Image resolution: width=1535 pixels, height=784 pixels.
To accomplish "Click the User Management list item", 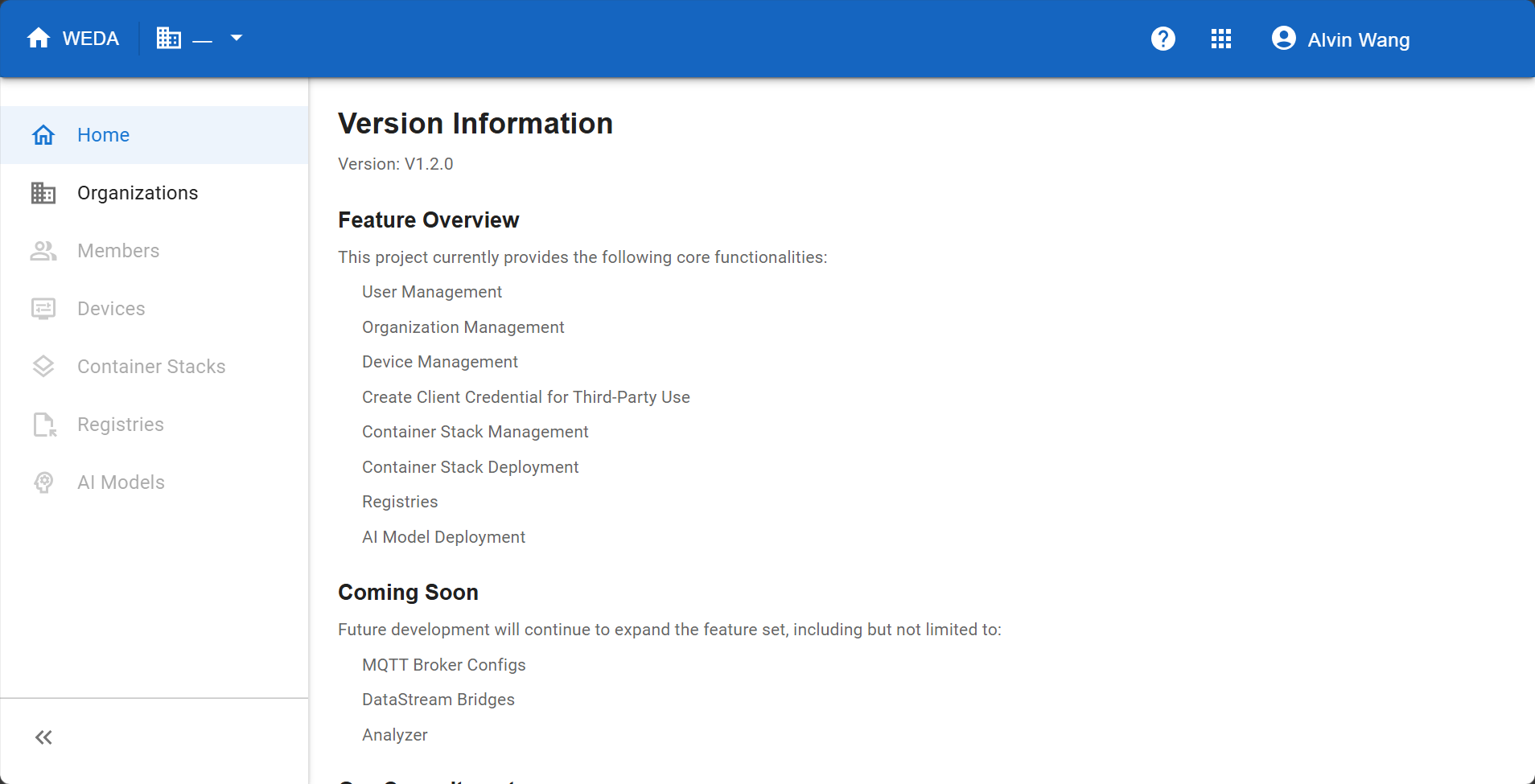I will (x=432, y=292).
